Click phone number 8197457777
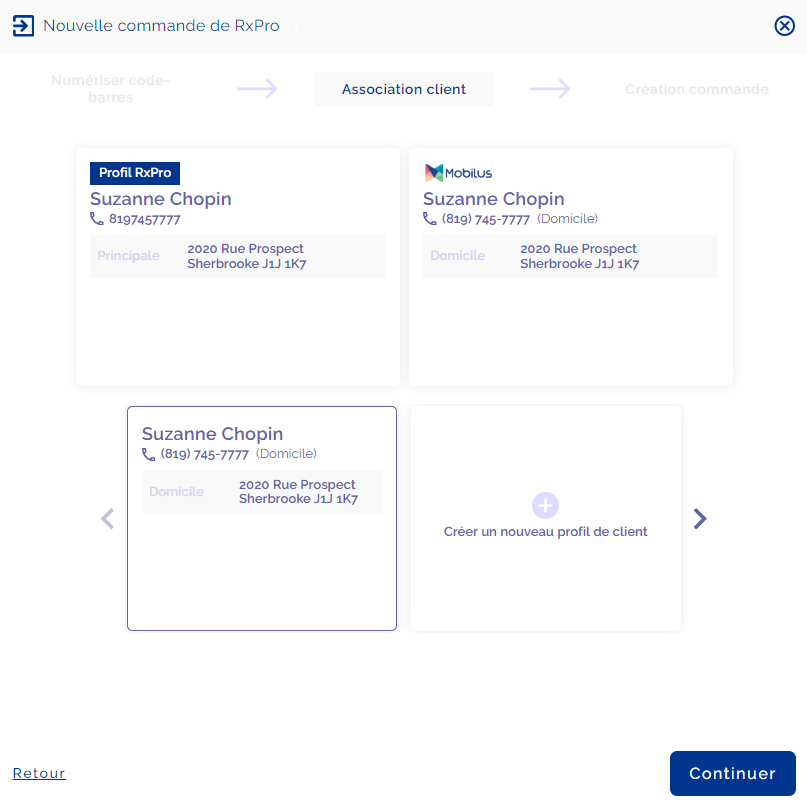Screen dimensions: 807x812 coord(145,220)
